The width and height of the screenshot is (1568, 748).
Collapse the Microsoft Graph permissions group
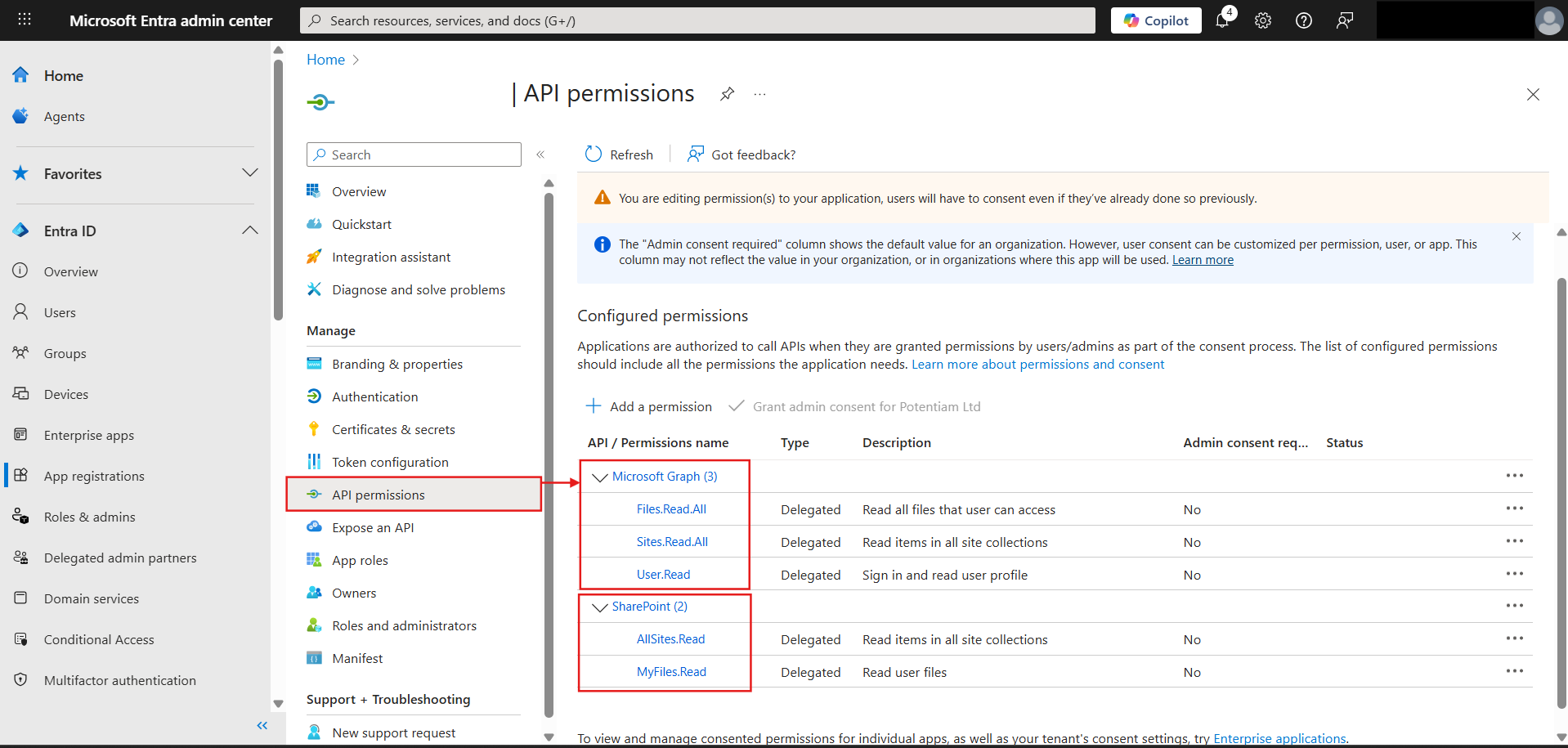(x=600, y=477)
